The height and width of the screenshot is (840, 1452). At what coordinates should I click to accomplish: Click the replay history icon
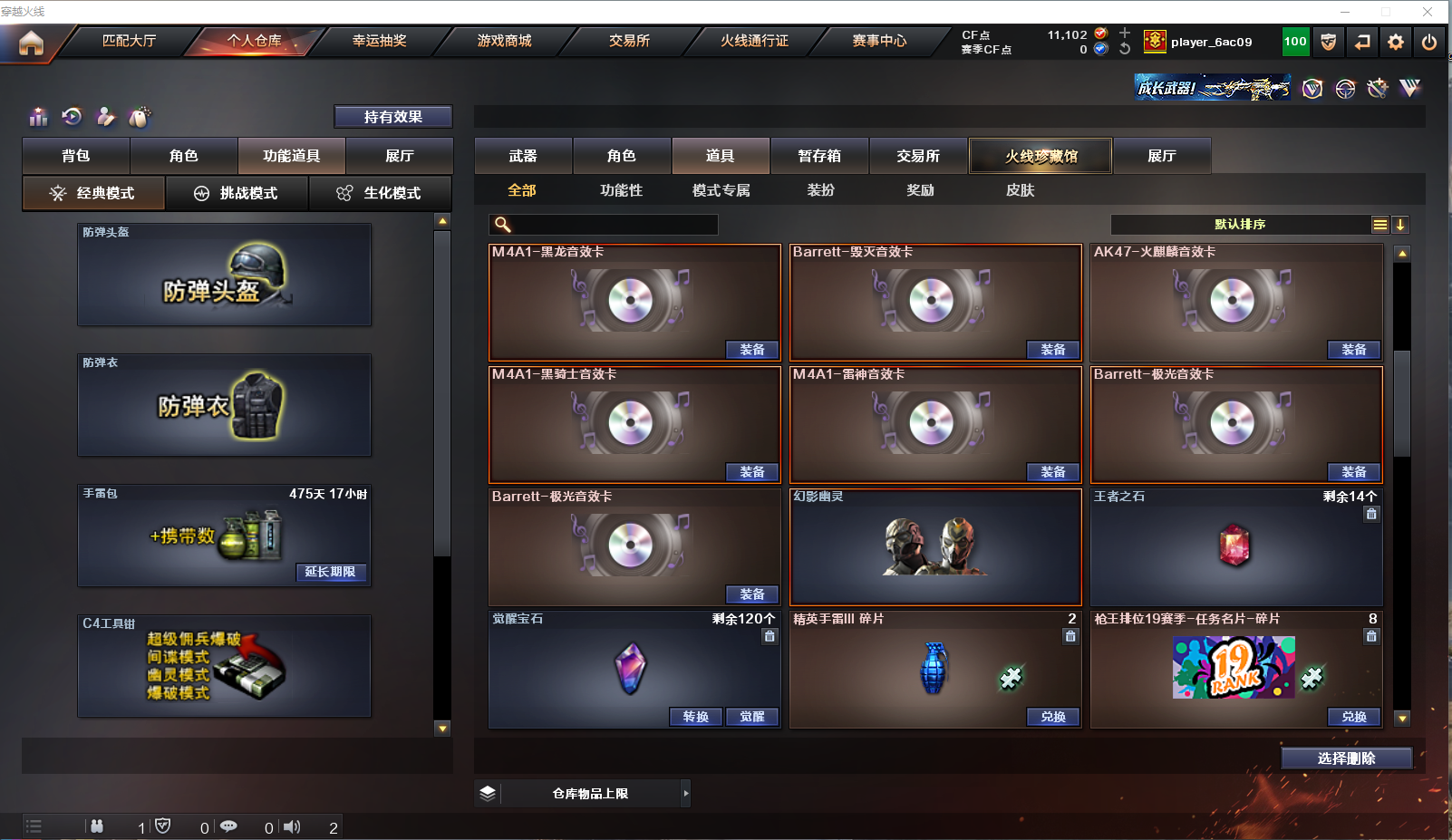click(72, 116)
